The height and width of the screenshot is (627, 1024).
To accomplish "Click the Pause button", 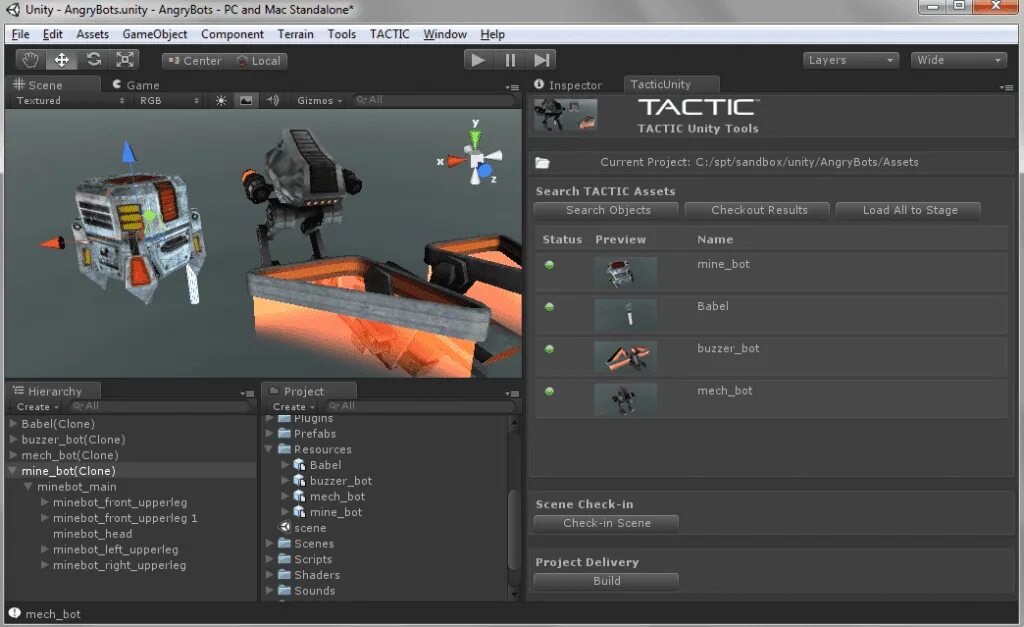I will (510, 60).
